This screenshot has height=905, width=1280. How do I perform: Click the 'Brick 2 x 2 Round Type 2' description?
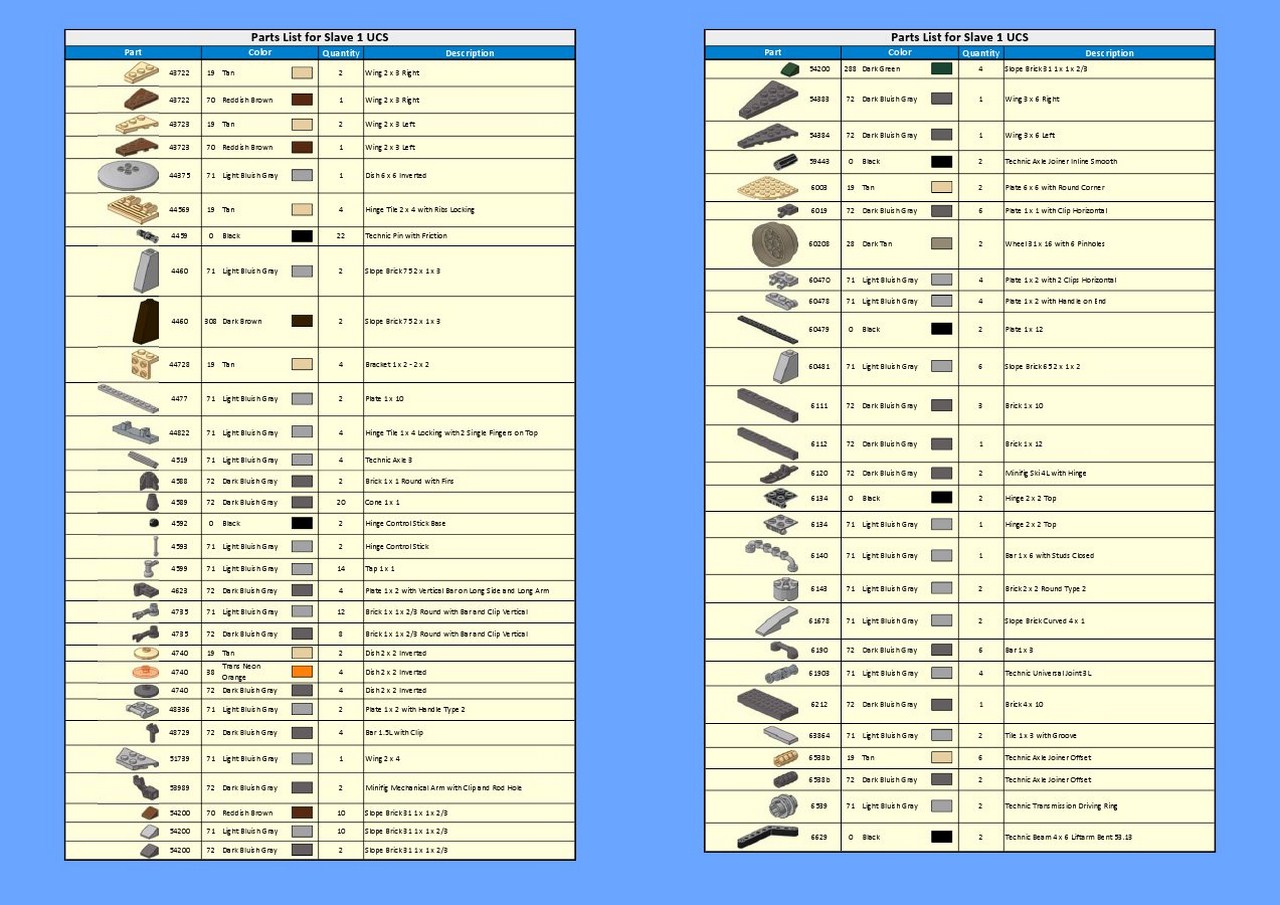click(x=1045, y=589)
